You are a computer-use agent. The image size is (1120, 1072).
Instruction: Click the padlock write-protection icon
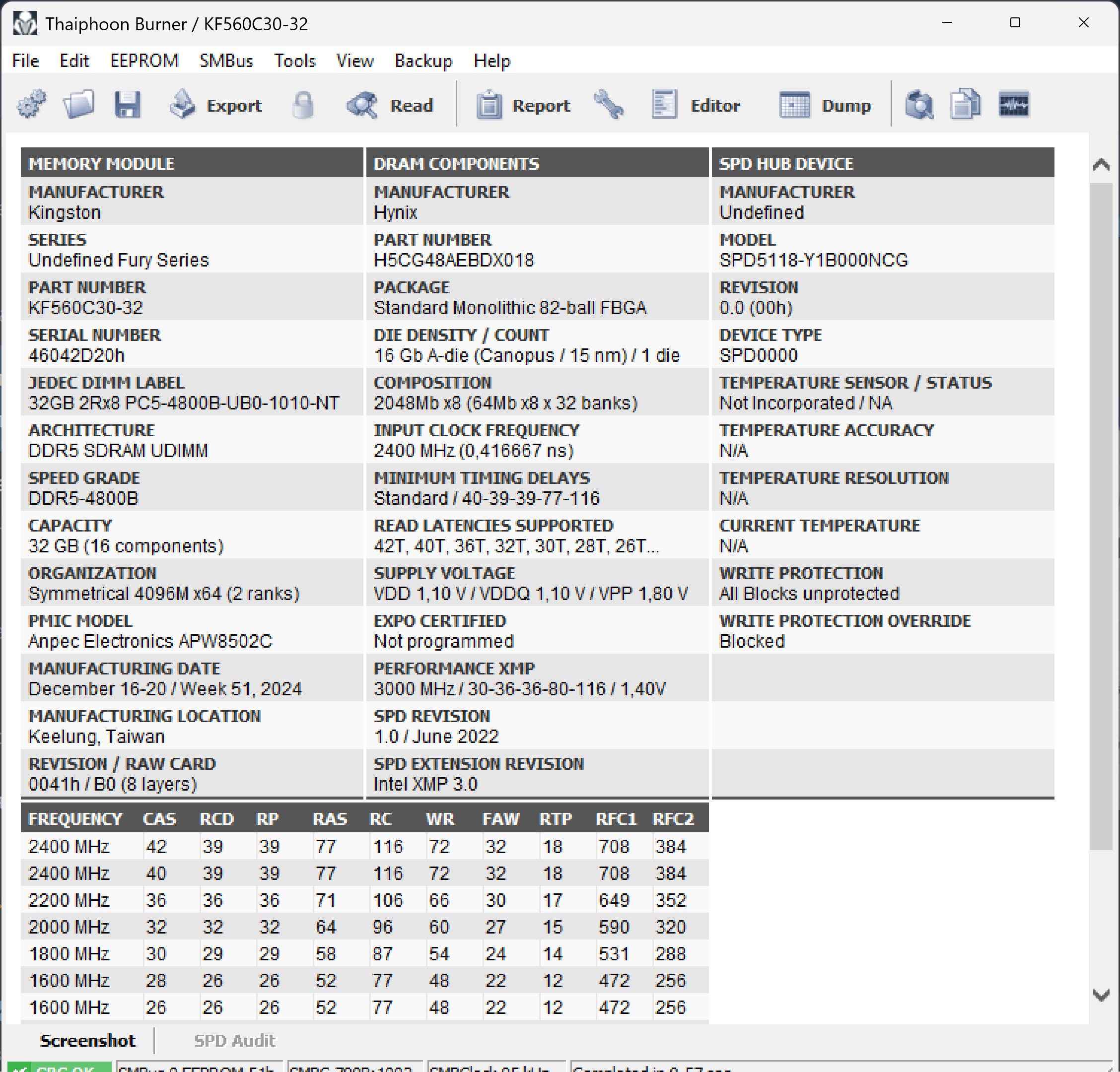click(x=303, y=105)
